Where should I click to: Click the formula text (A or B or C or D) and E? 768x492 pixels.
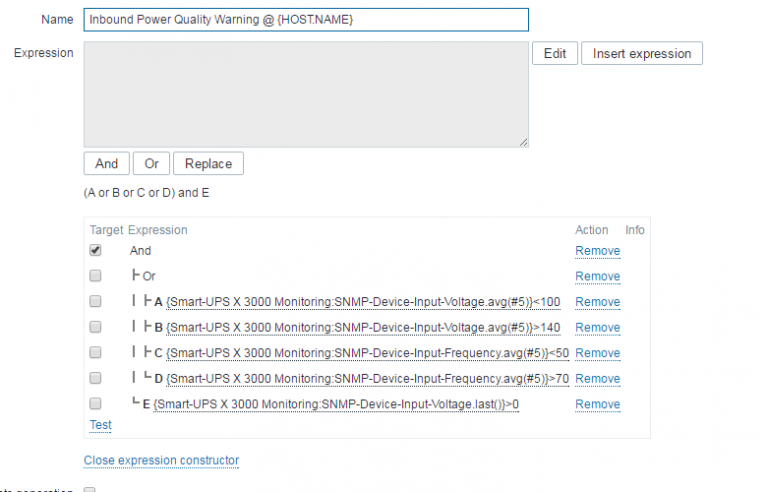click(x=146, y=193)
